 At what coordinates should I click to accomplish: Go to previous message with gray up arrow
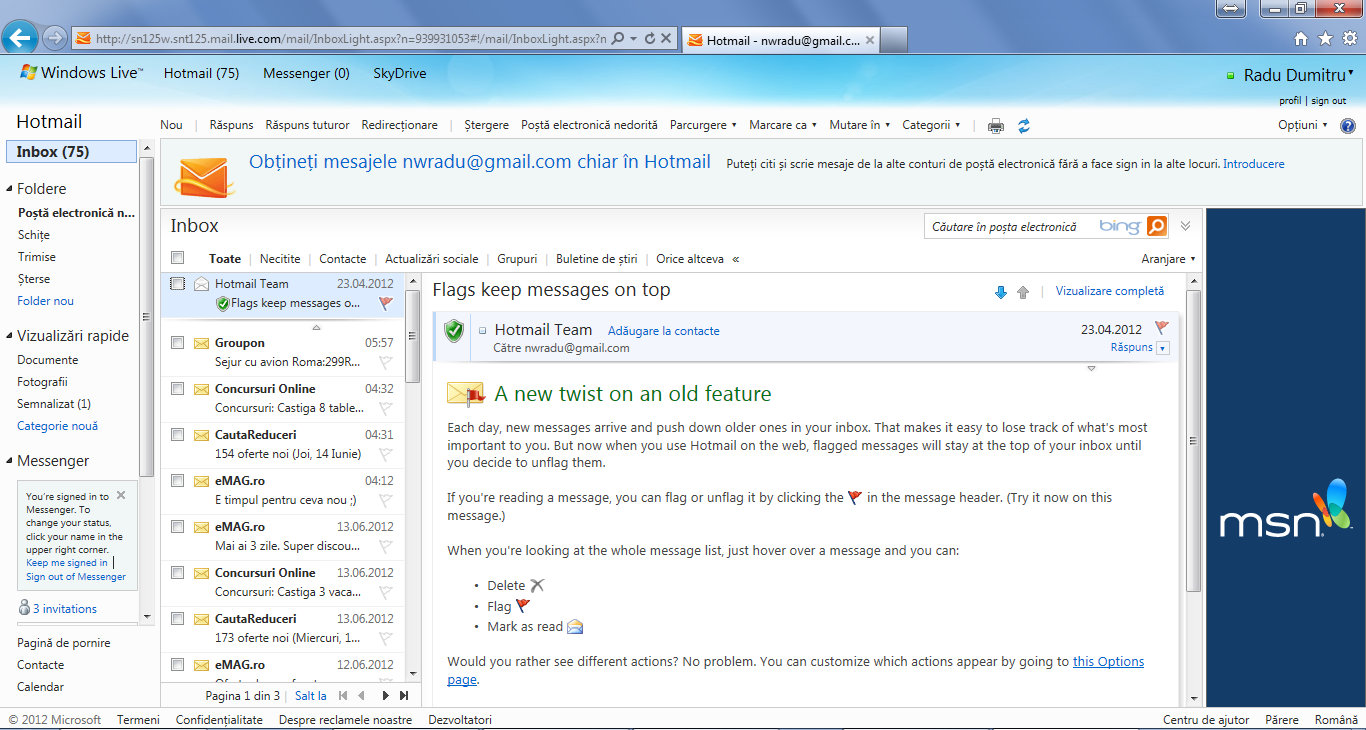coord(1023,292)
